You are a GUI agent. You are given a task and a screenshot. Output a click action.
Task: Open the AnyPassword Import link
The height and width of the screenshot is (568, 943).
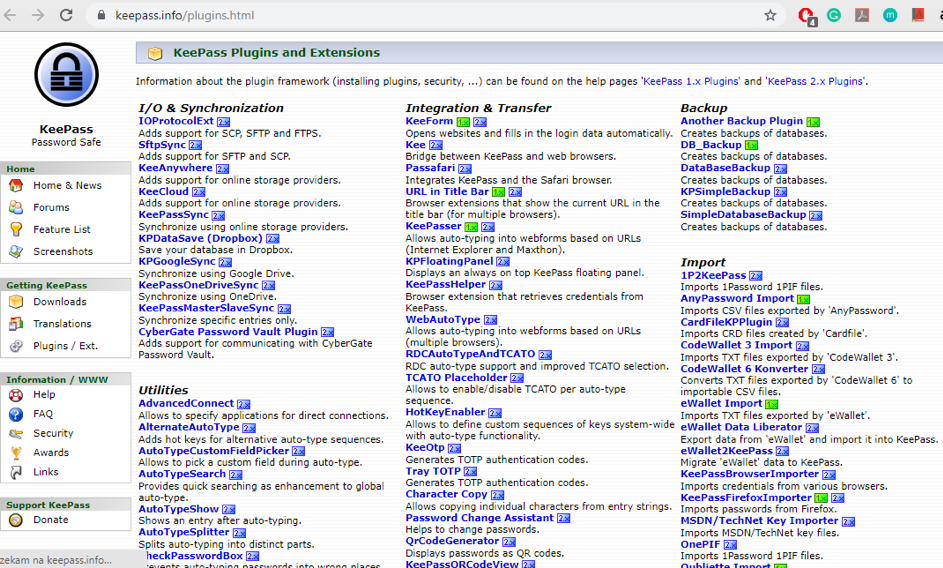737,298
